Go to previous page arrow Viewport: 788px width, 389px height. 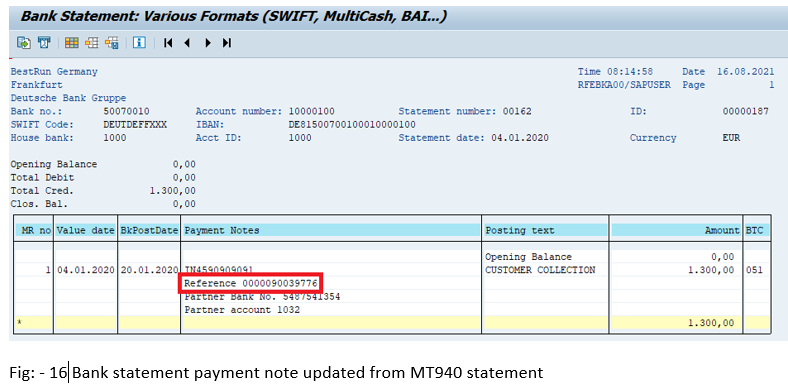[x=187, y=43]
